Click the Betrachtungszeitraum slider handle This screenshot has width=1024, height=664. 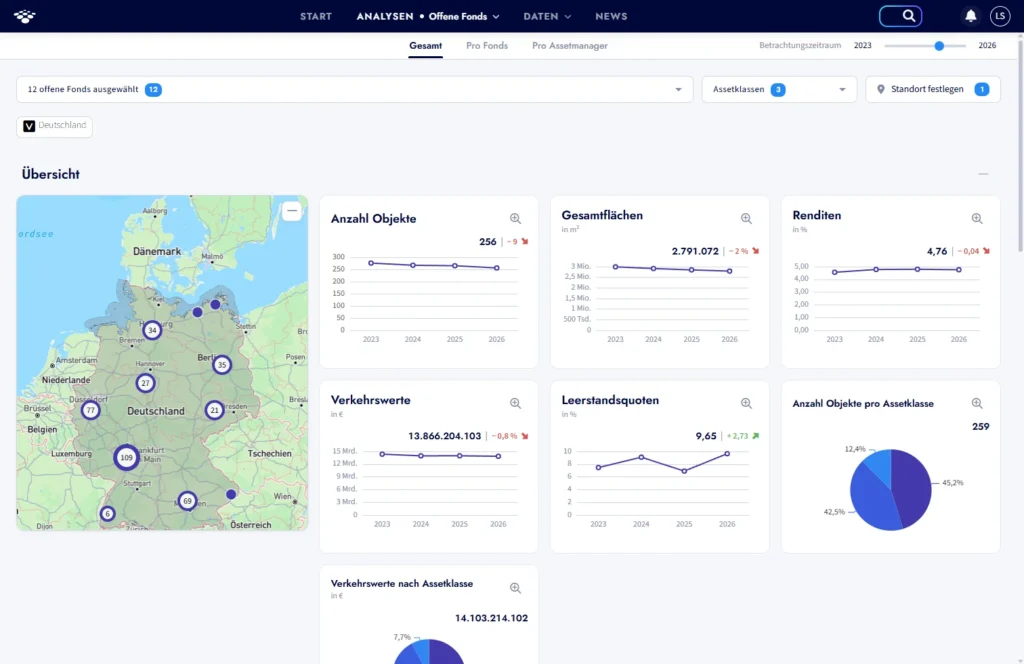pos(938,46)
